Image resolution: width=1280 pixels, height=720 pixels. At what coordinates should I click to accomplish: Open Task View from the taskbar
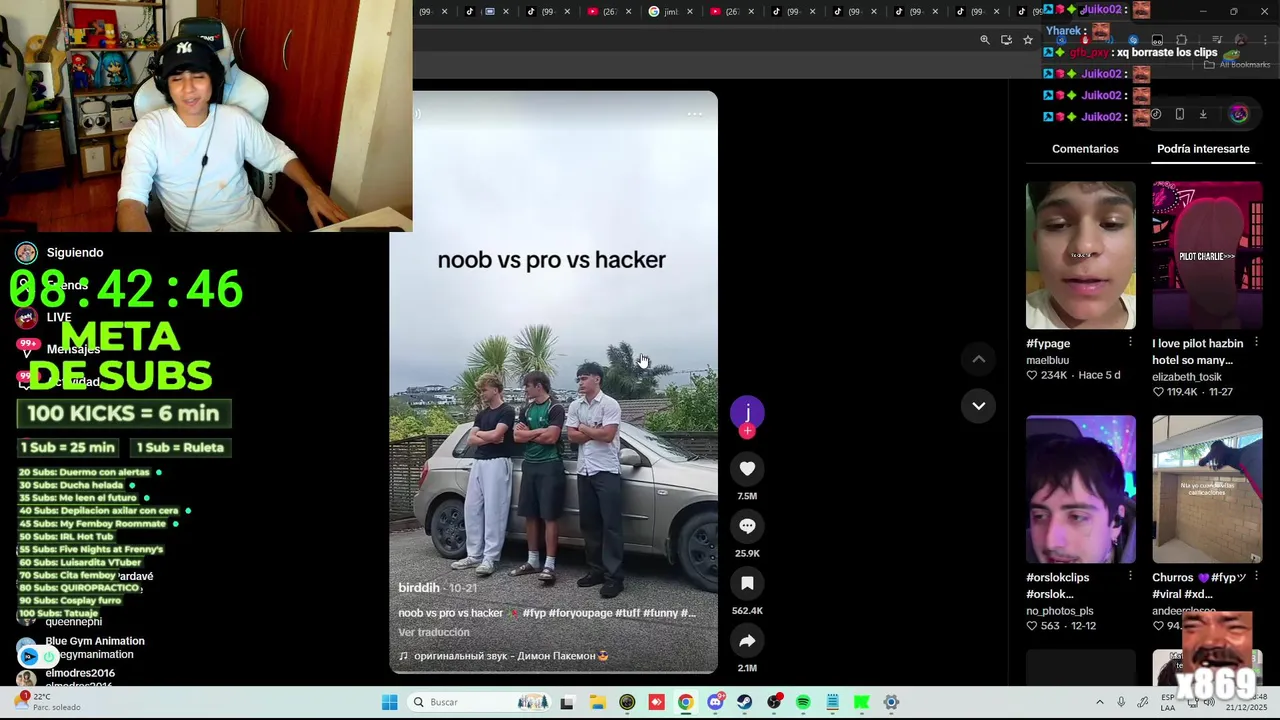click(x=567, y=702)
